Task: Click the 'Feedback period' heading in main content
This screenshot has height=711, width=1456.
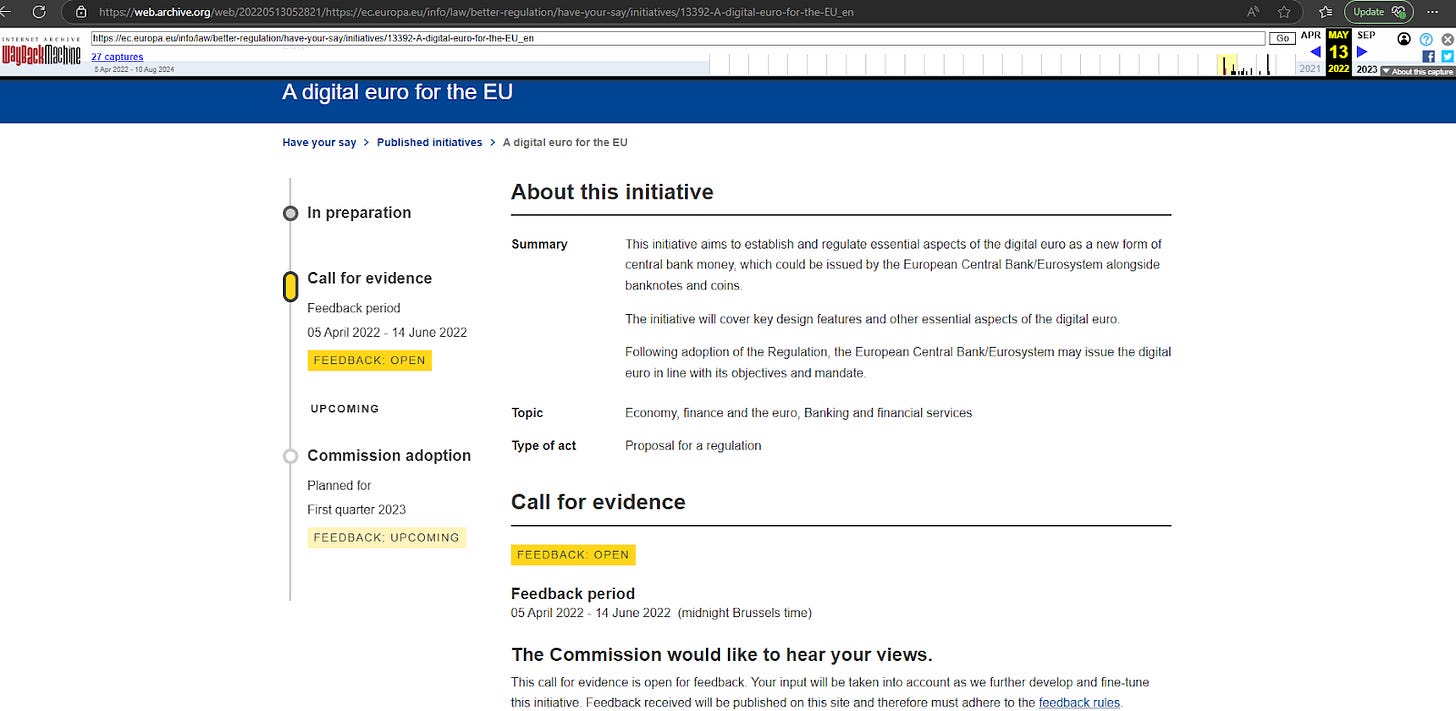Action: click(x=573, y=594)
